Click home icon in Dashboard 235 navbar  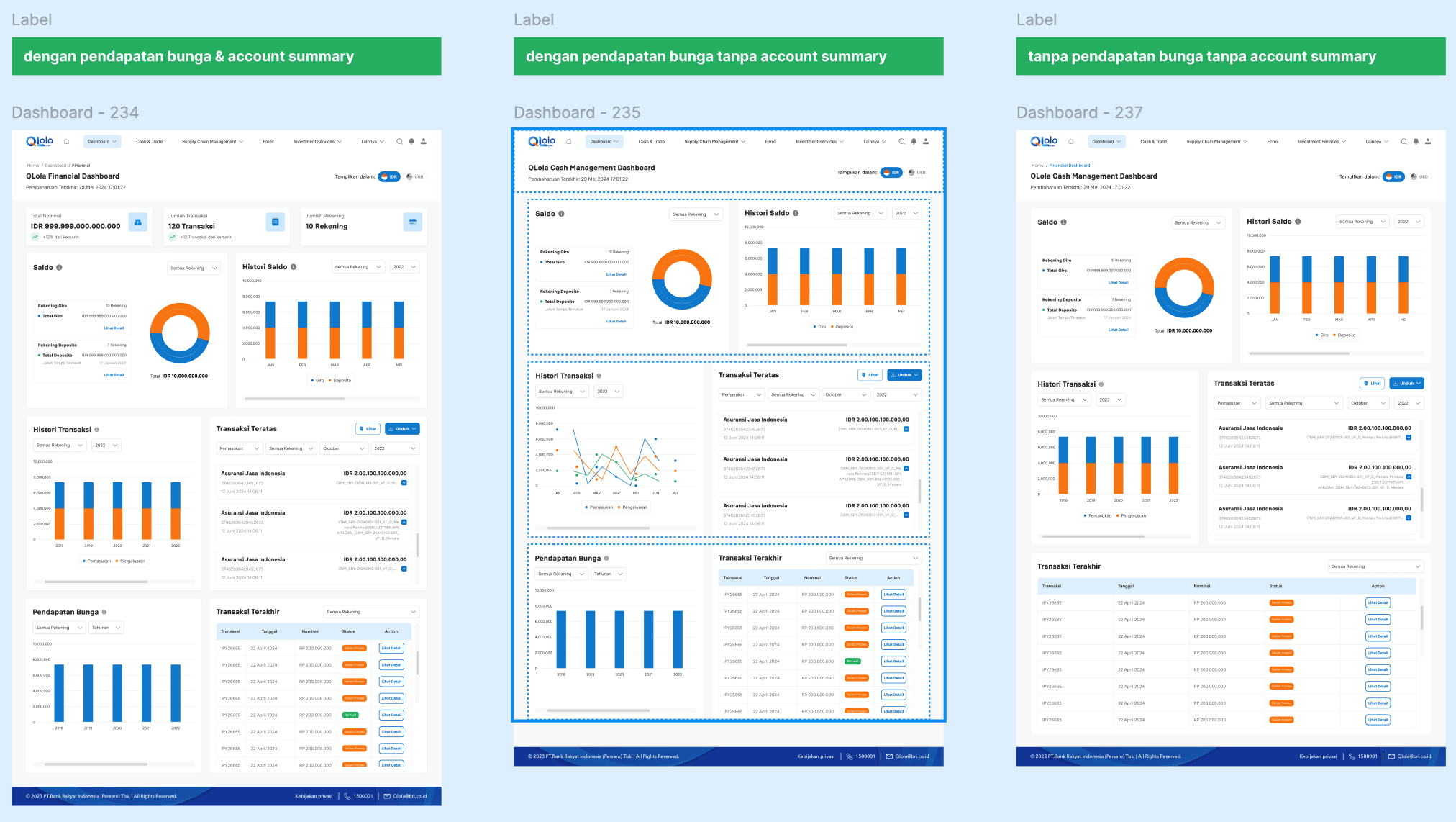click(569, 142)
